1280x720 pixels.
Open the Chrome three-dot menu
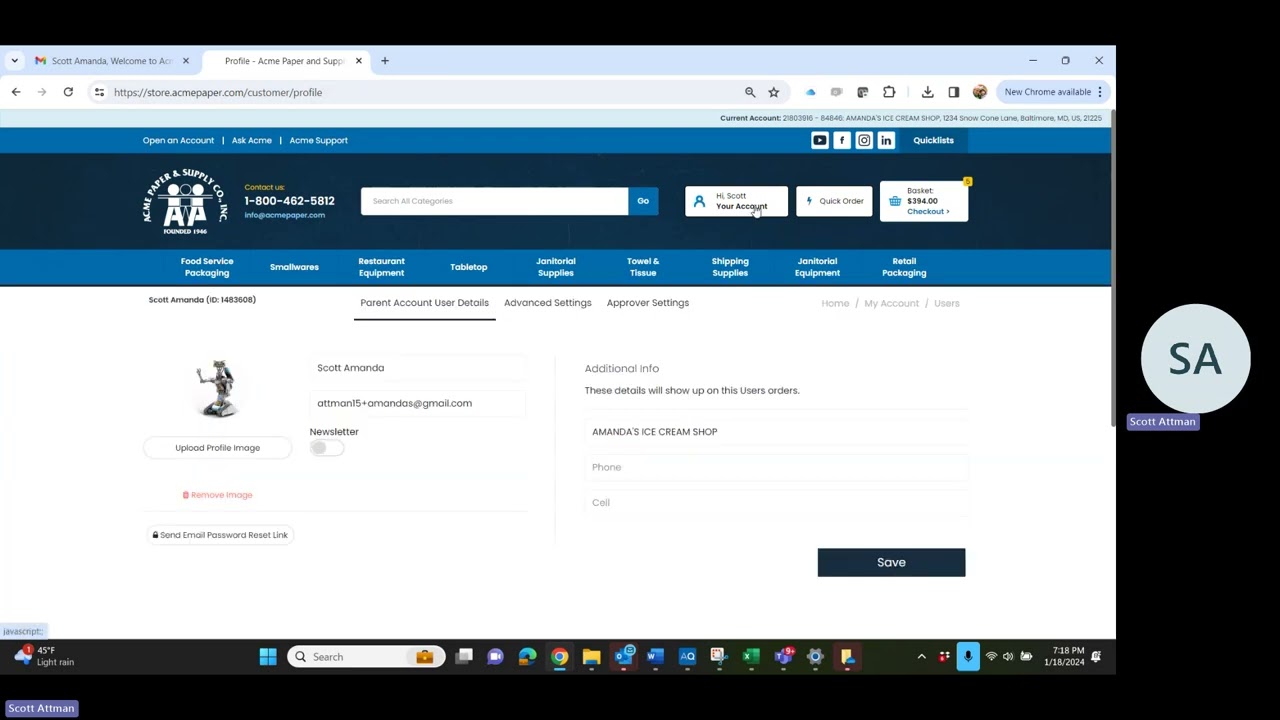pyautogui.click(x=1099, y=92)
